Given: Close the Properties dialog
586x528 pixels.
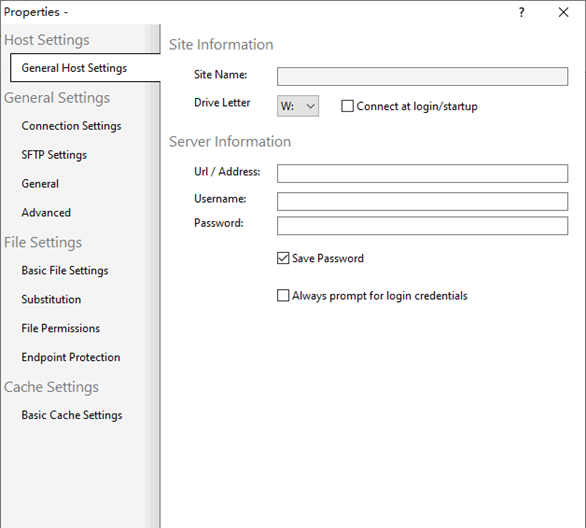Looking at the screenshot, I should tap(563, 12).
